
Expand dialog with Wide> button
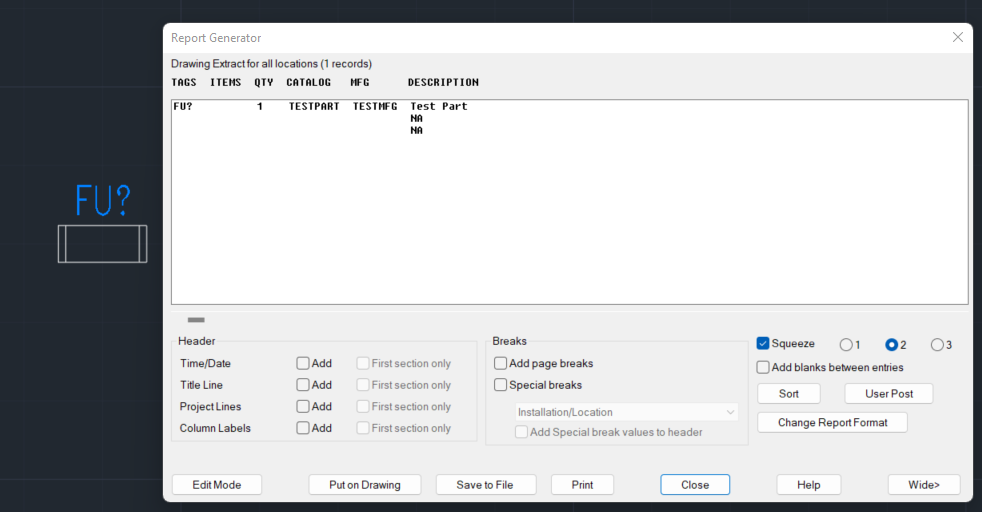click(x=924, y=484)
